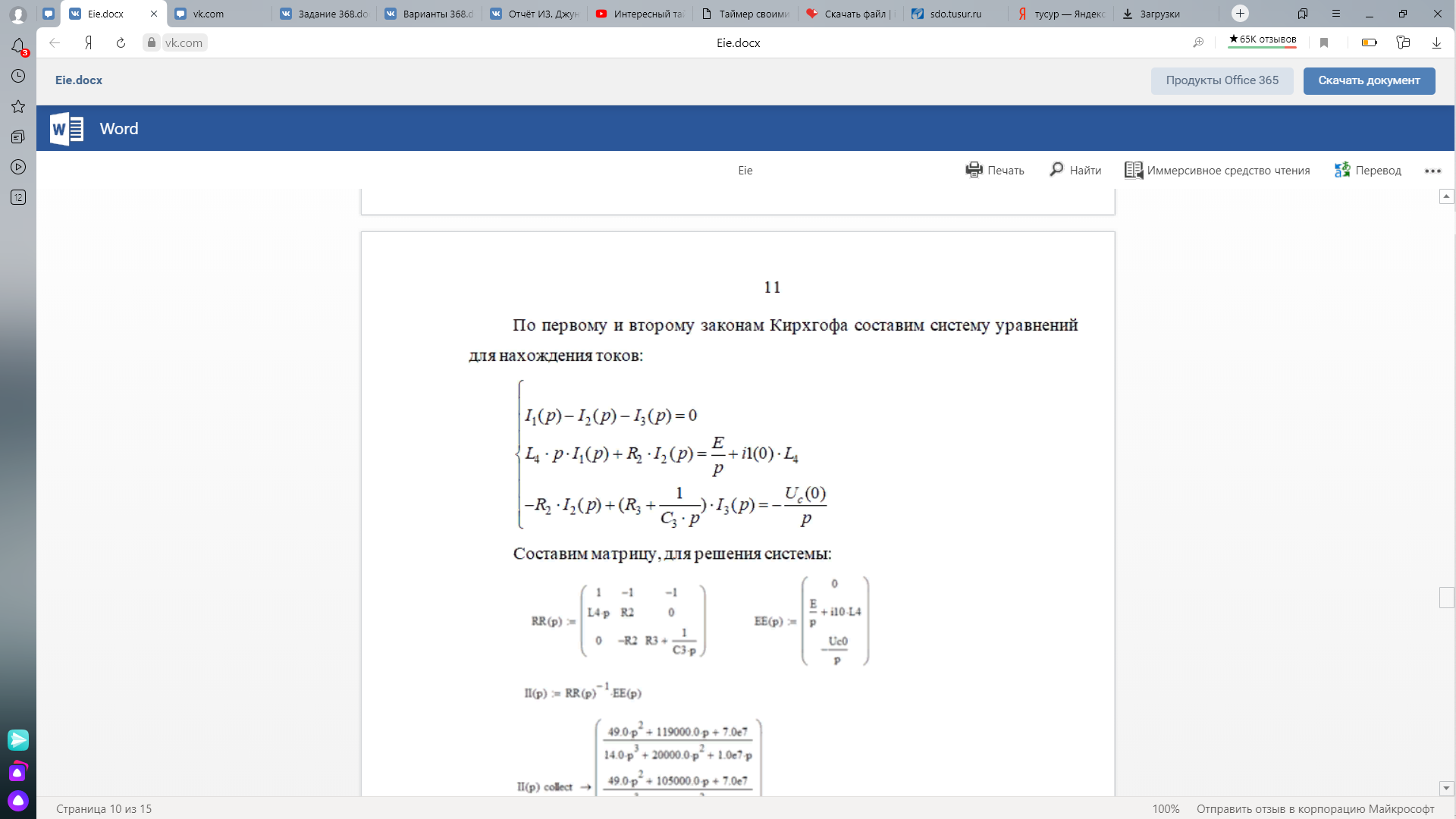Open favorites star in sidebar
Screen dimensions: 1456x819
(18, 106)
